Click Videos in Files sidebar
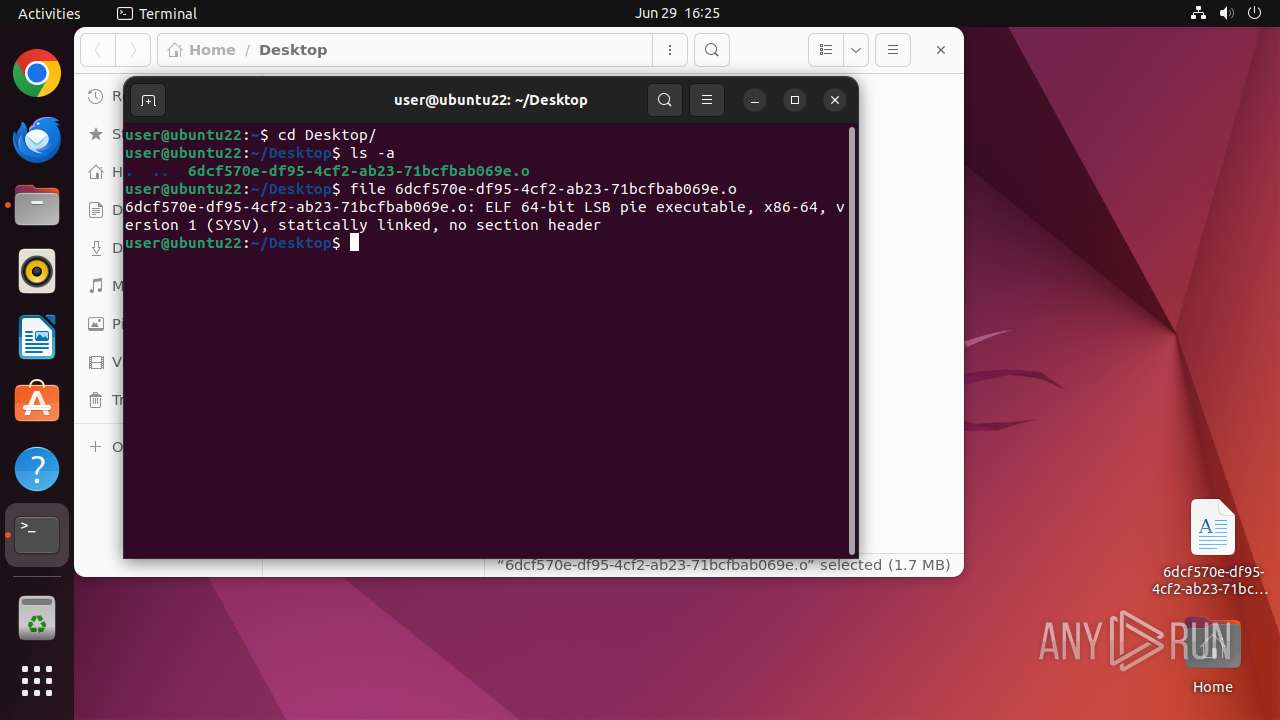This screenshot has height=720, width=1280. tap(104, 362)
